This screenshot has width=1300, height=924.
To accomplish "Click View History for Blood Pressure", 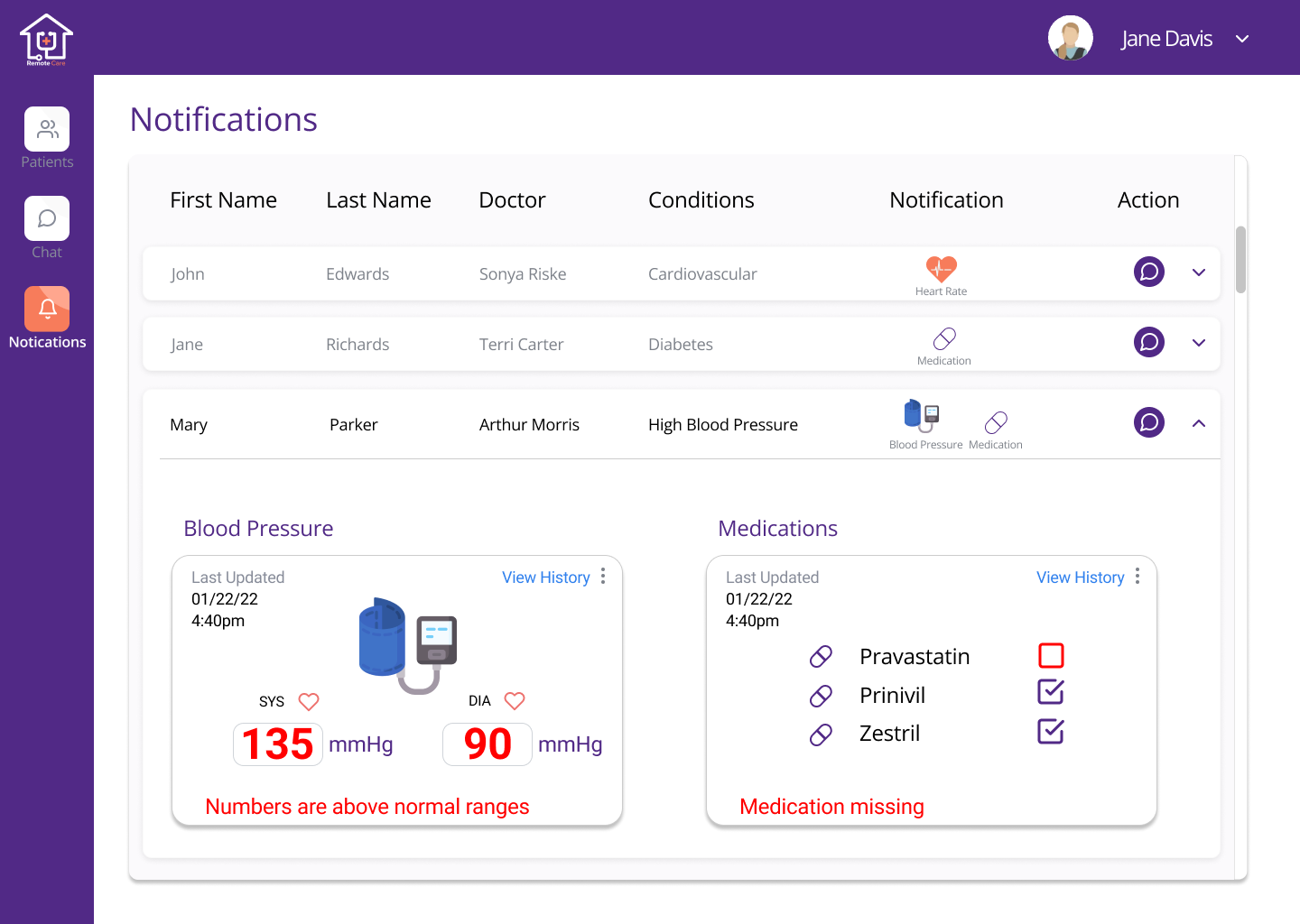I will coord(546,577).
